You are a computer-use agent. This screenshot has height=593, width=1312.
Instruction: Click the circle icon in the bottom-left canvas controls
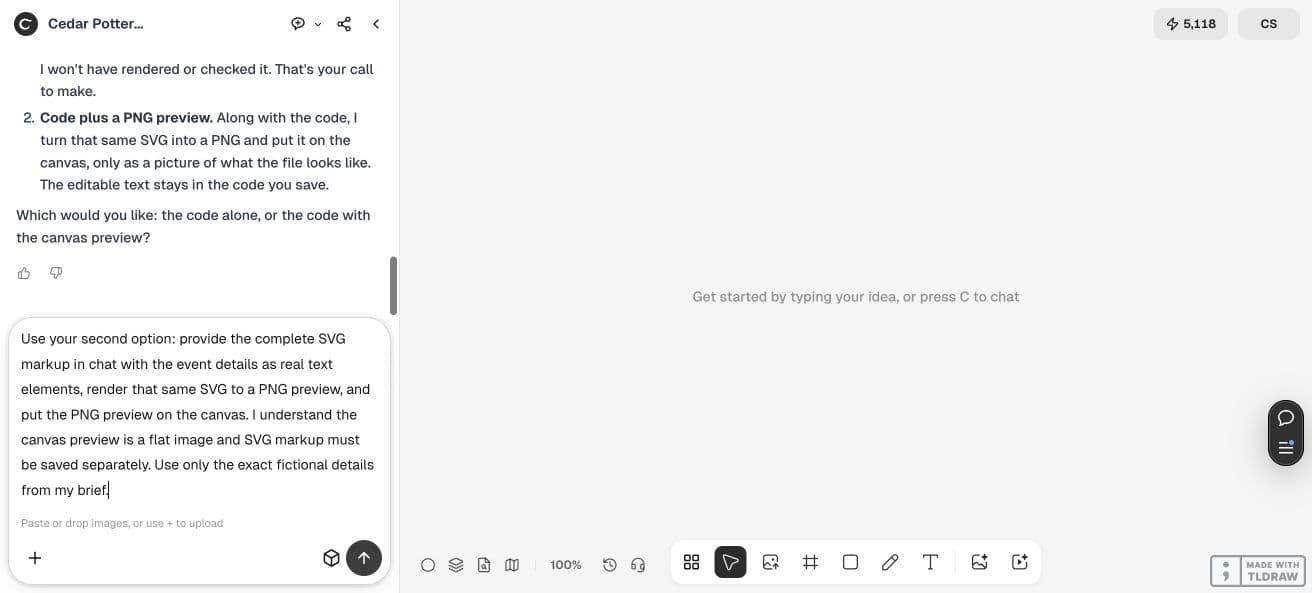tap(428, 565)
